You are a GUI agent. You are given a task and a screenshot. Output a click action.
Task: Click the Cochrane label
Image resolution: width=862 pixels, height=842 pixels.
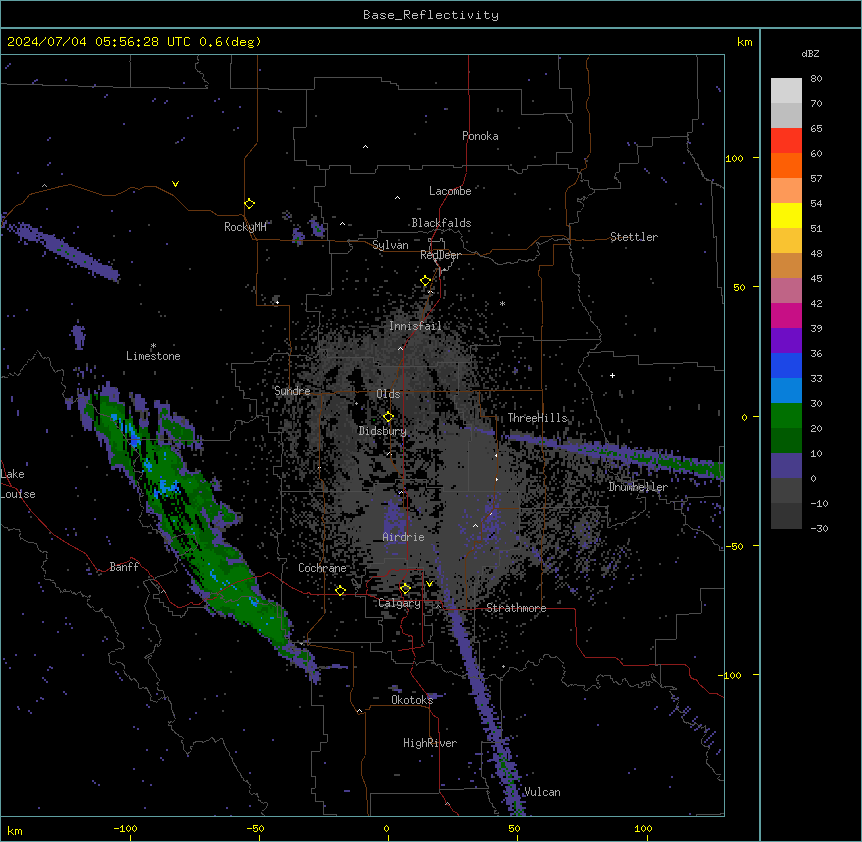pos(322,568)
